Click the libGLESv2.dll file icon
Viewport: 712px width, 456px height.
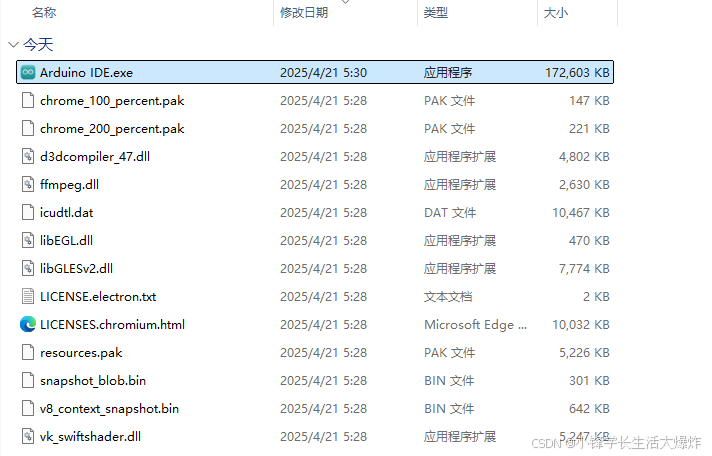[28, 268]
